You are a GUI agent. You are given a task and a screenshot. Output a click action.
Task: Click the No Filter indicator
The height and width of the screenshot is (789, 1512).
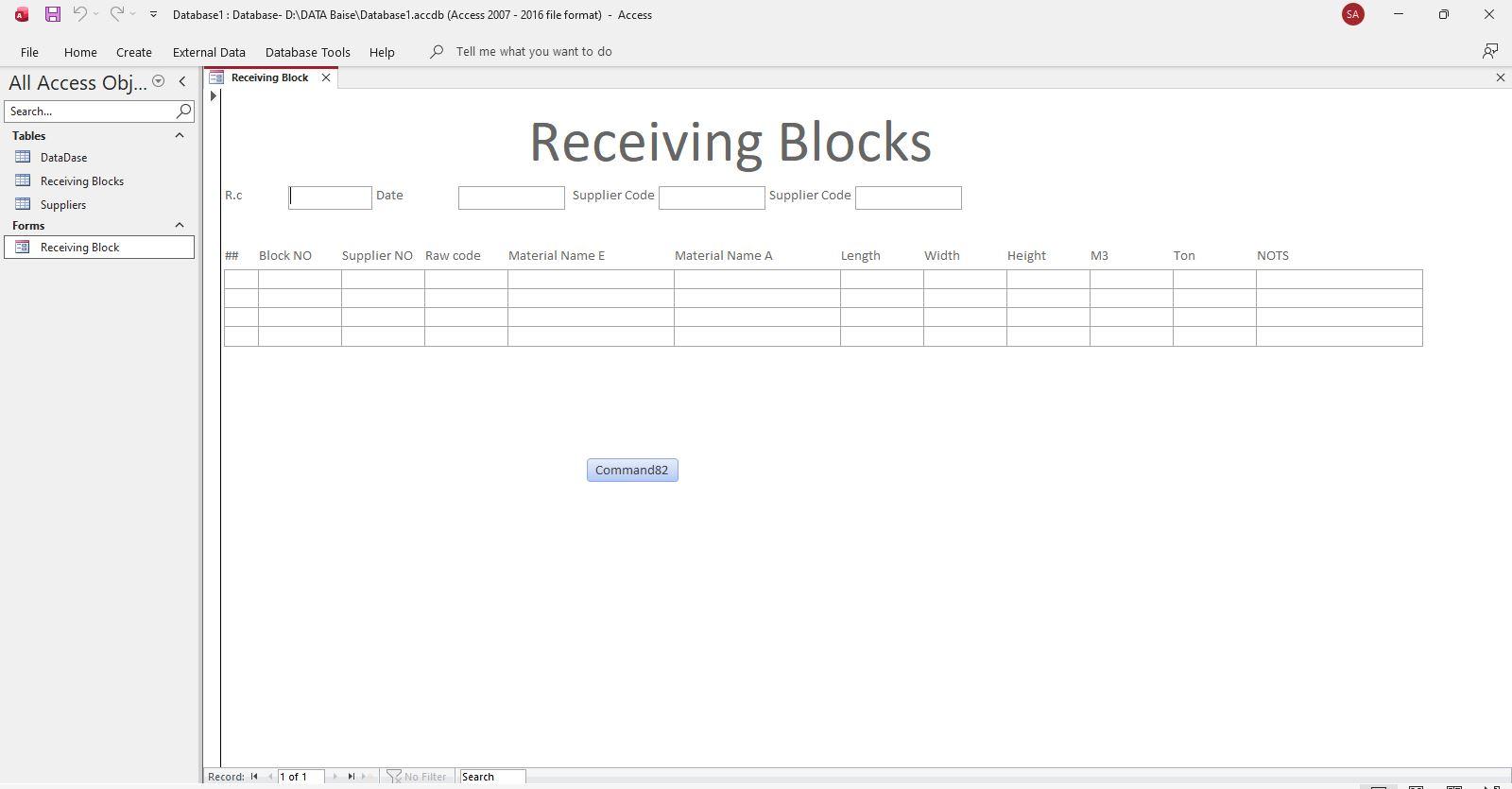(417, 777)
